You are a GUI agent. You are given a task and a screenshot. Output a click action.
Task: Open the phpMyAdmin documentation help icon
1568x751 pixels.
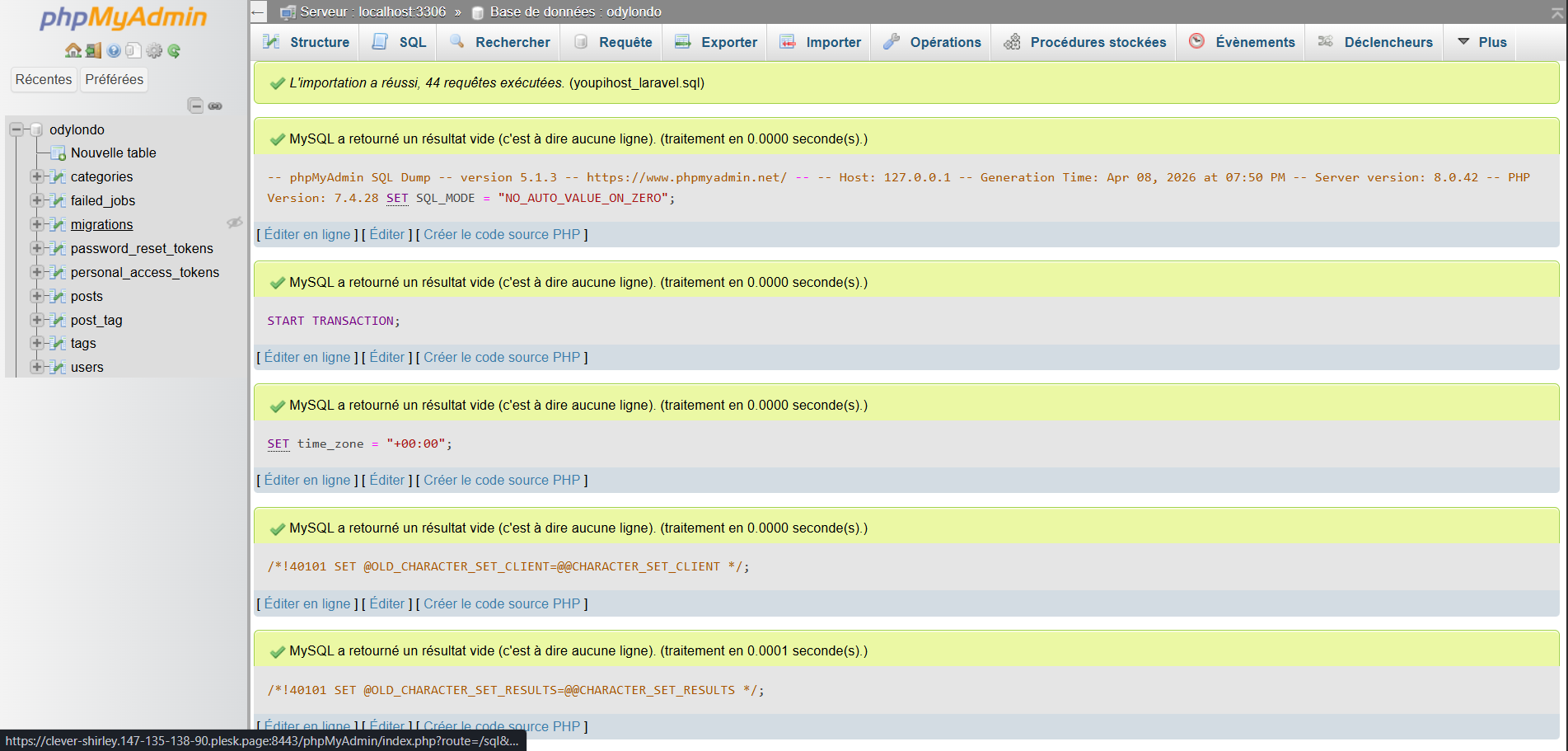point(114,51)
